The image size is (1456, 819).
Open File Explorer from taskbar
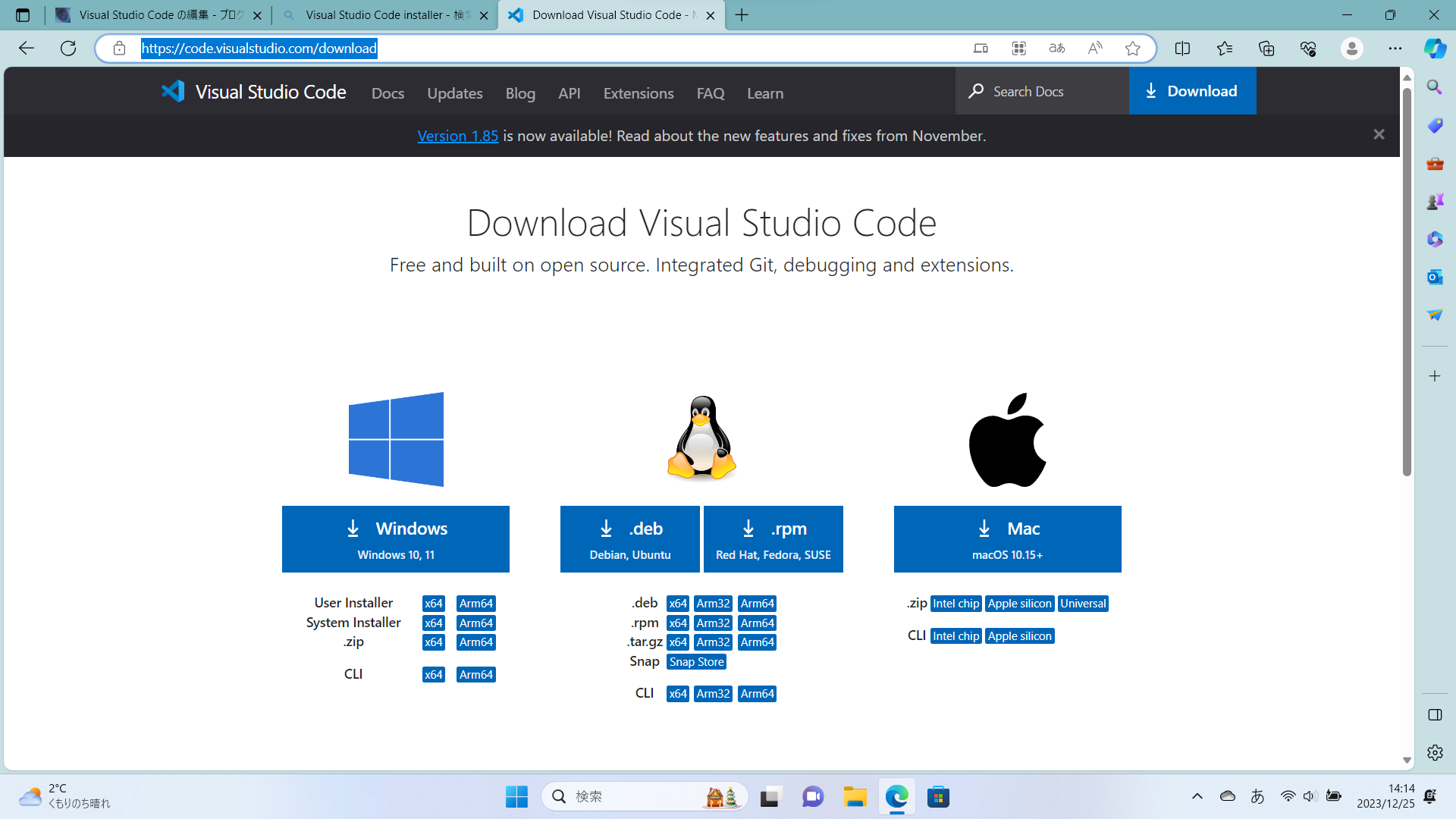[x=855, y=796]
